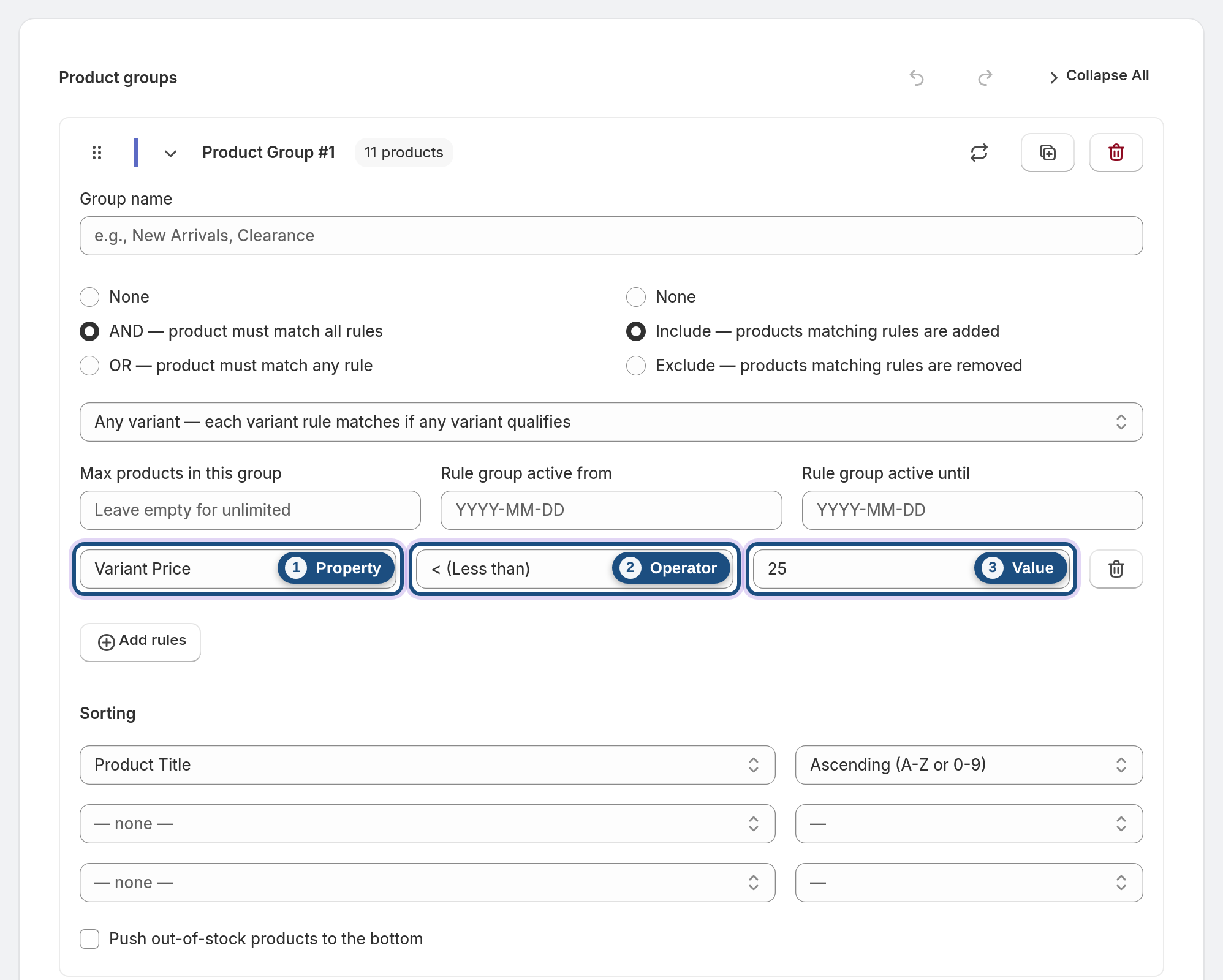Select OR — product must match any rule
Screen dimensions: 1223x980
[89, 366]
